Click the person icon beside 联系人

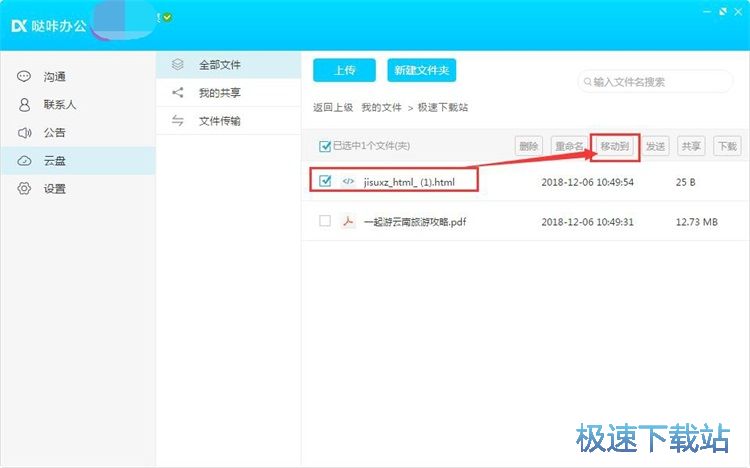[x=24, y=105]
